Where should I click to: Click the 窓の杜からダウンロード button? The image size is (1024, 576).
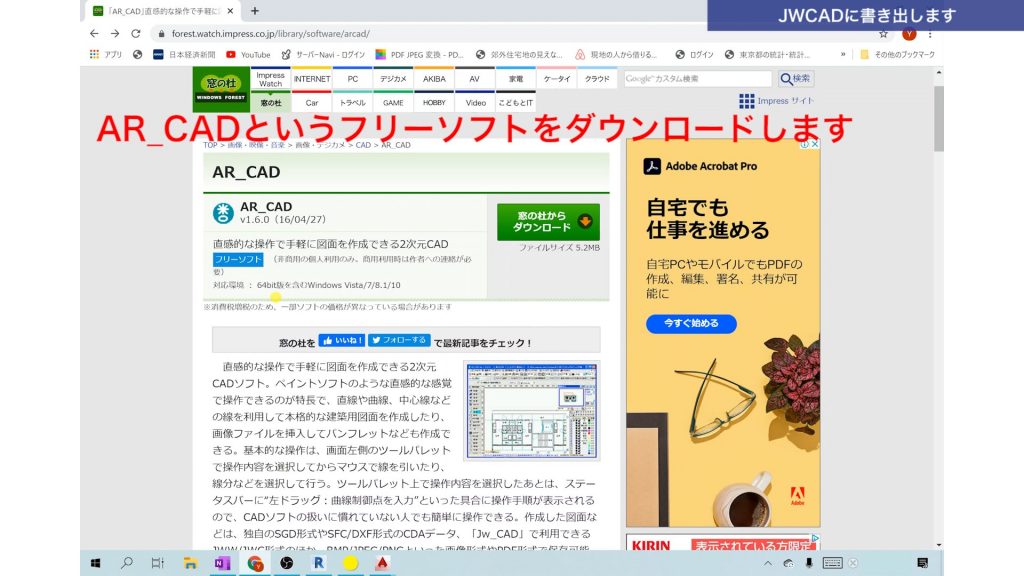(x=548, y=222)
